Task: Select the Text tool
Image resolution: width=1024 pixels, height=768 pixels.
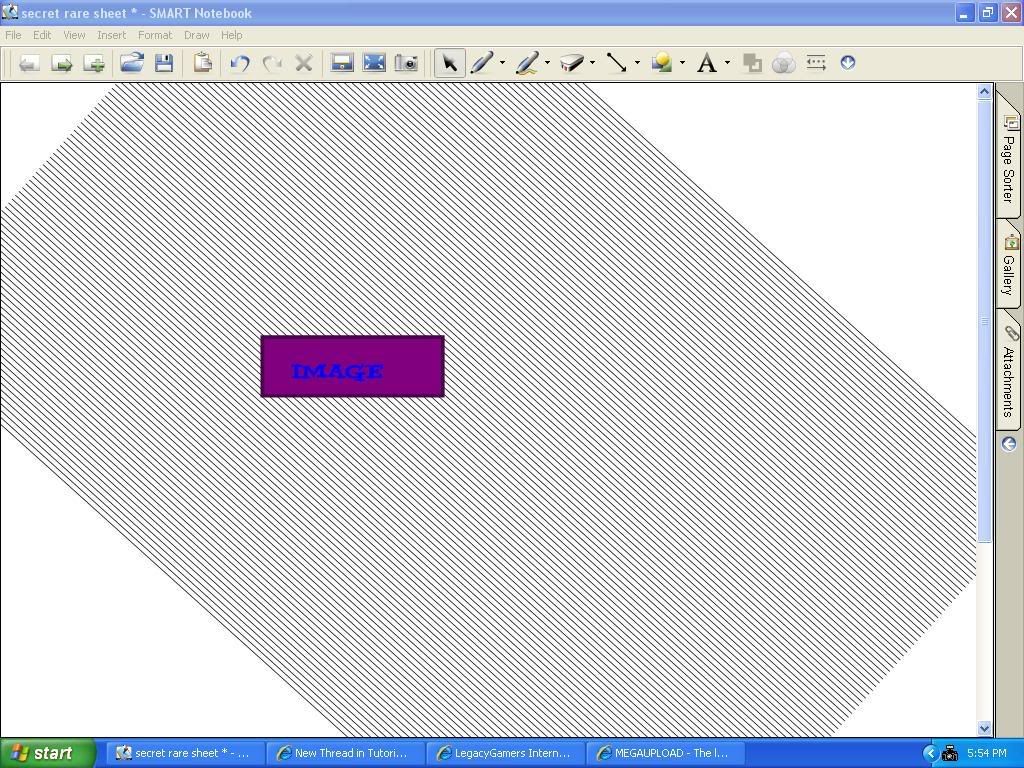Action: click(x=708, y=63)
